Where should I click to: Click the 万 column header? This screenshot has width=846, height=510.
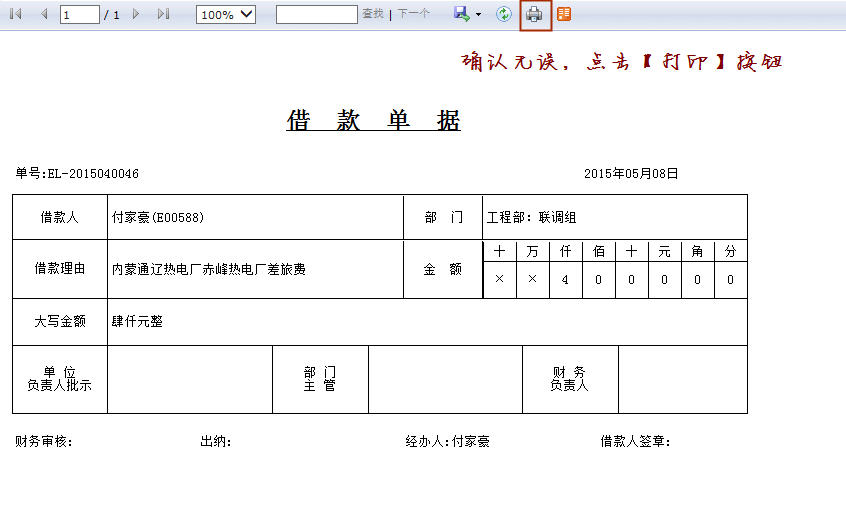(x=533, y=251)
